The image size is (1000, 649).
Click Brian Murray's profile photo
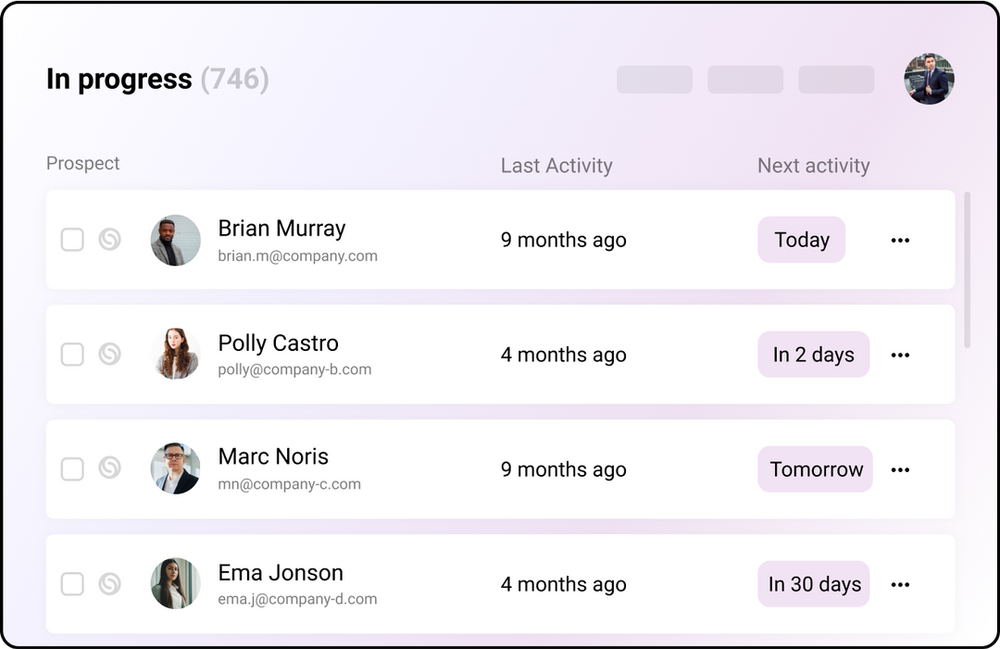(x=176, y=240)
